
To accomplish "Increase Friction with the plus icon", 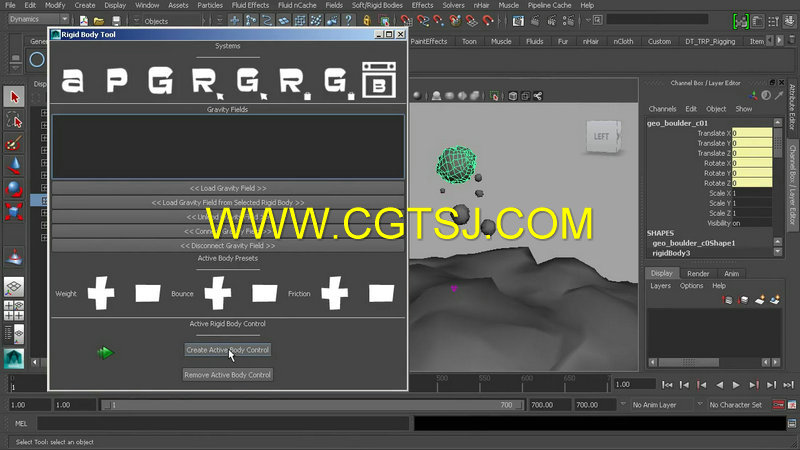I will (x=335, y=293).
